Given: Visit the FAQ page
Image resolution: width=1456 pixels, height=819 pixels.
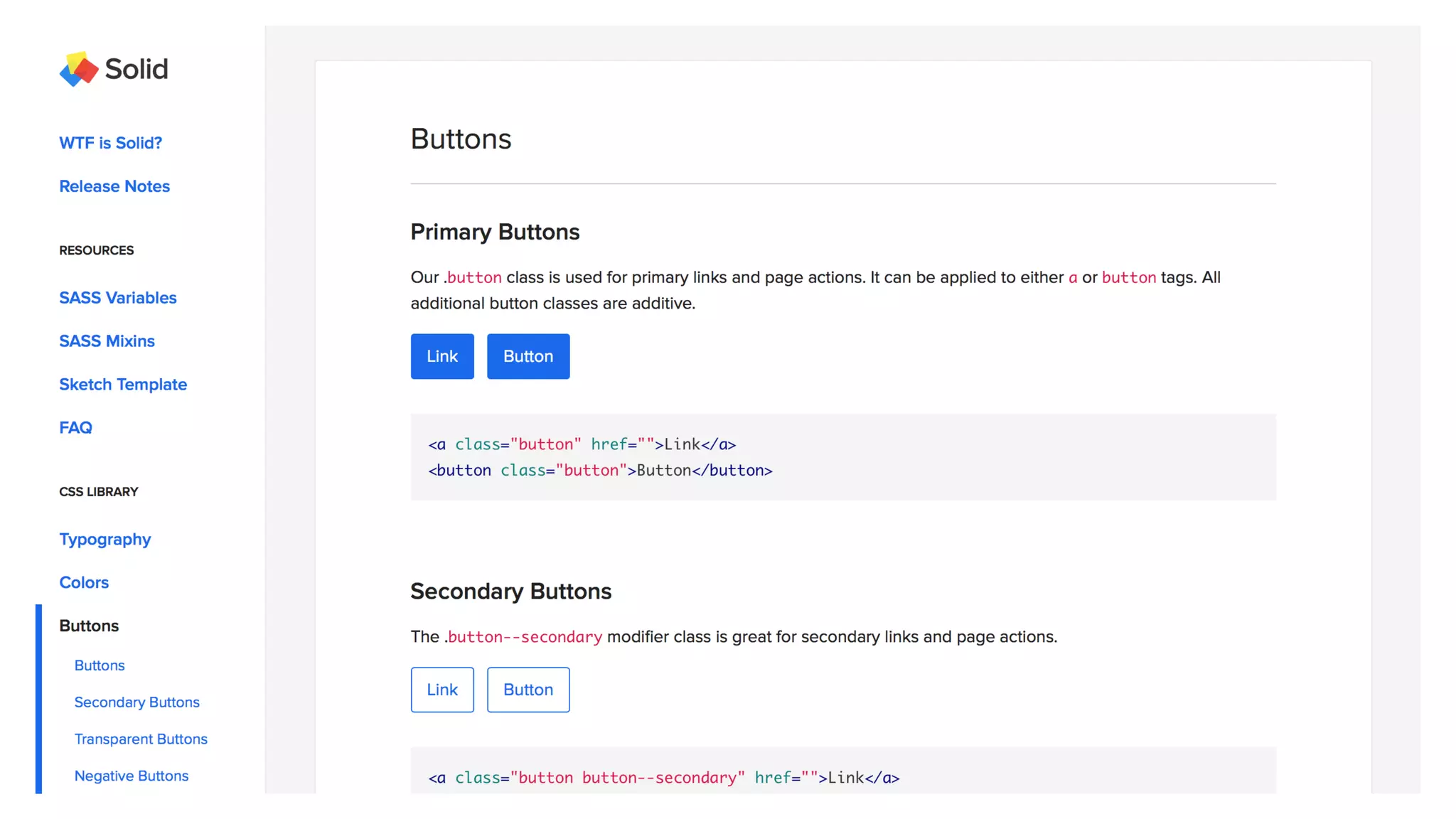Looking at the screenshot, I should click(75, 428).
